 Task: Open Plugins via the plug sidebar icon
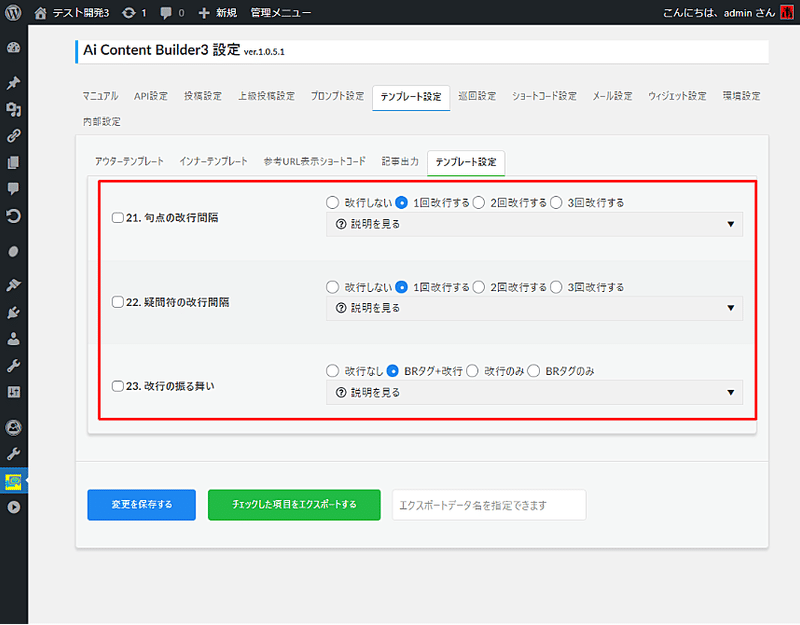tap(14, 312)
